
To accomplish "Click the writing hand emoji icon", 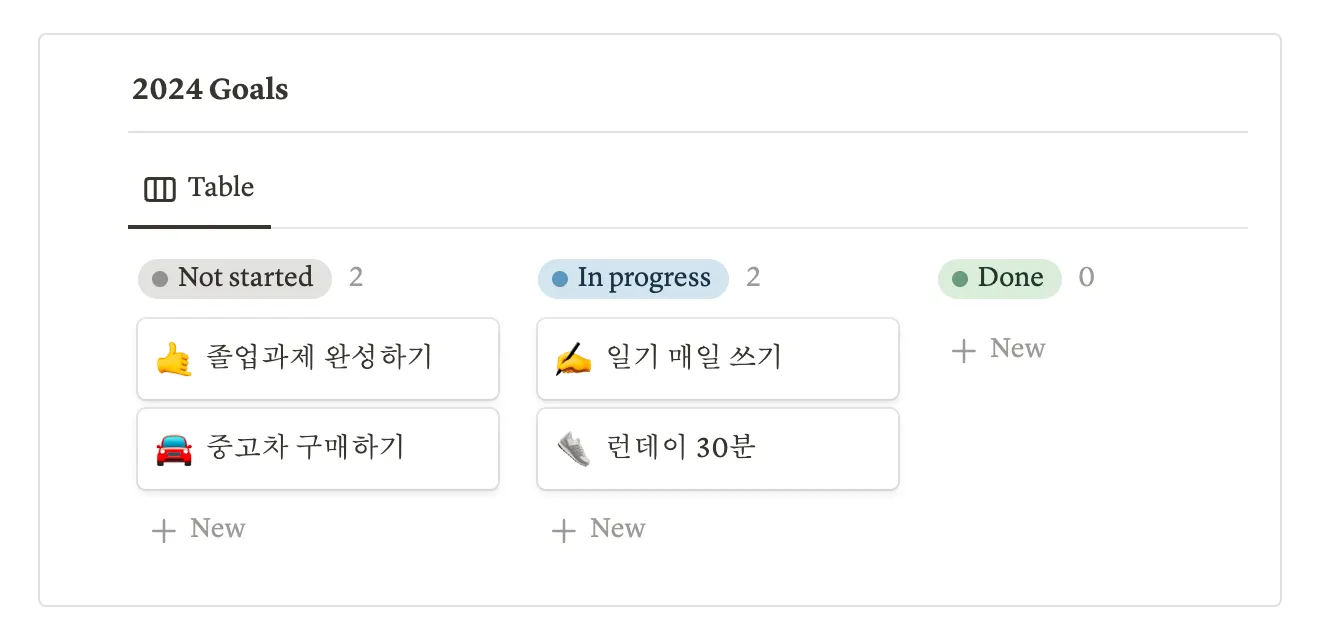I will click(x=574, y=358).
